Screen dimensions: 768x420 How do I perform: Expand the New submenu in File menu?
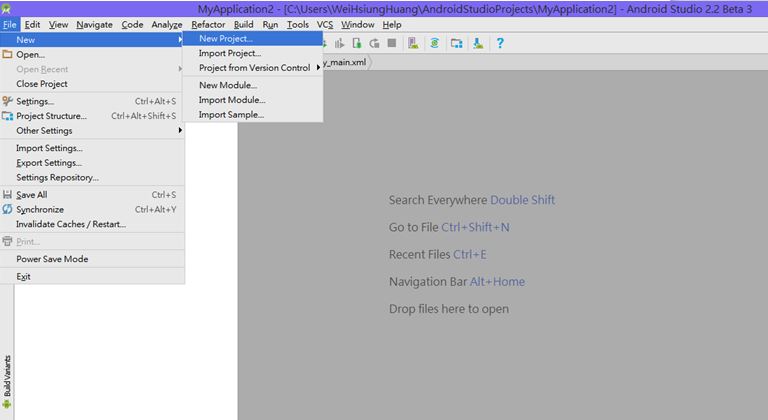pos(92,40)
